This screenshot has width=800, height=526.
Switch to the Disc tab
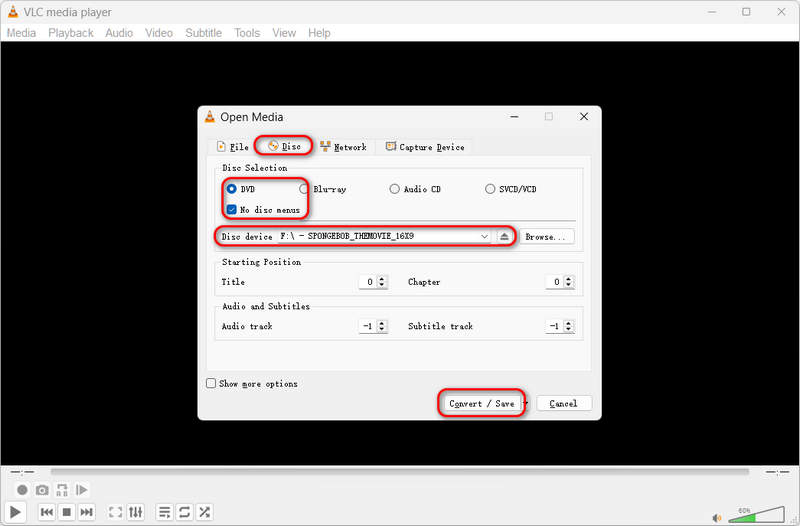[285, 146]
